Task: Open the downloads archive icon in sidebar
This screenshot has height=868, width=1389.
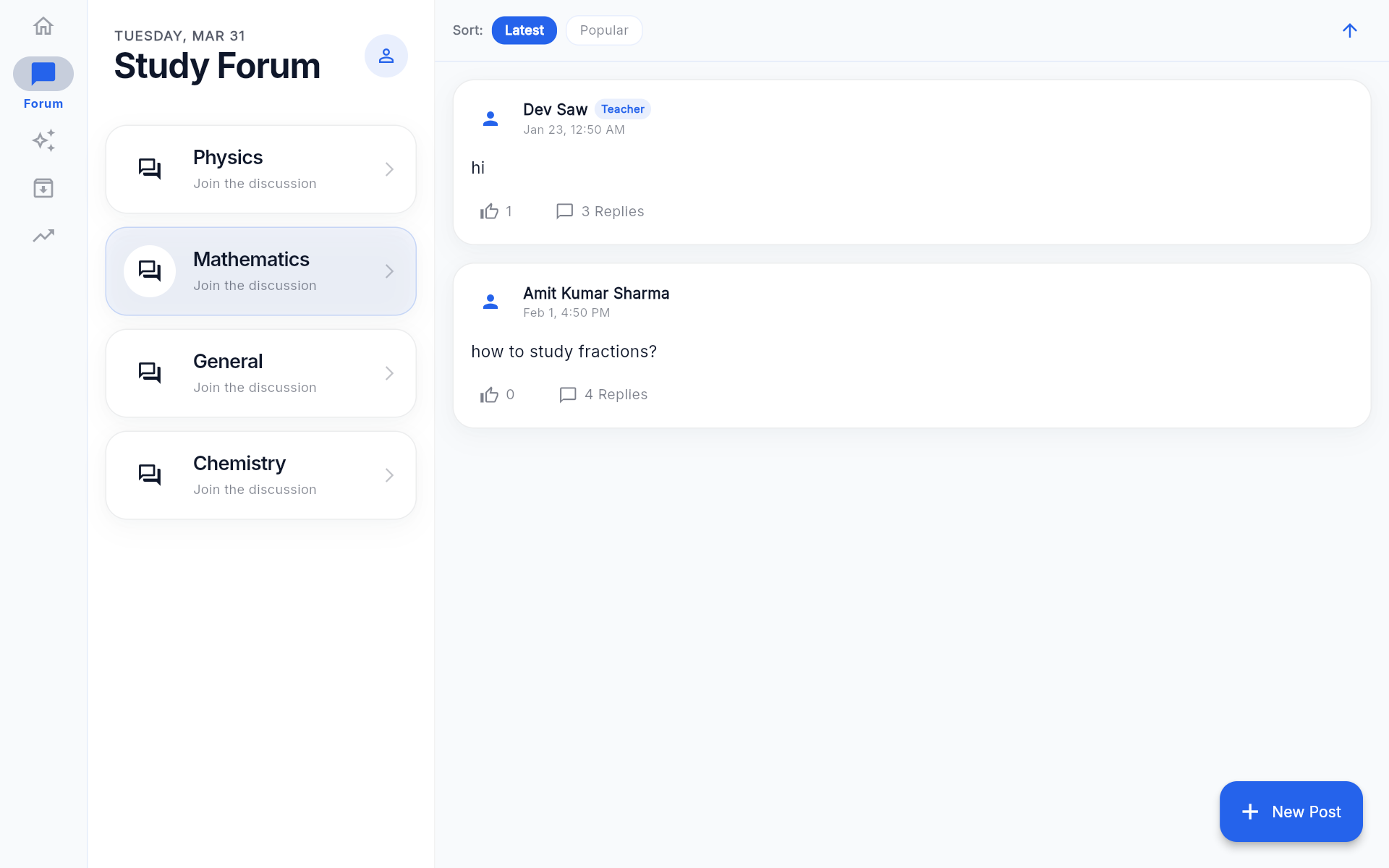Action: pos(43,188)
